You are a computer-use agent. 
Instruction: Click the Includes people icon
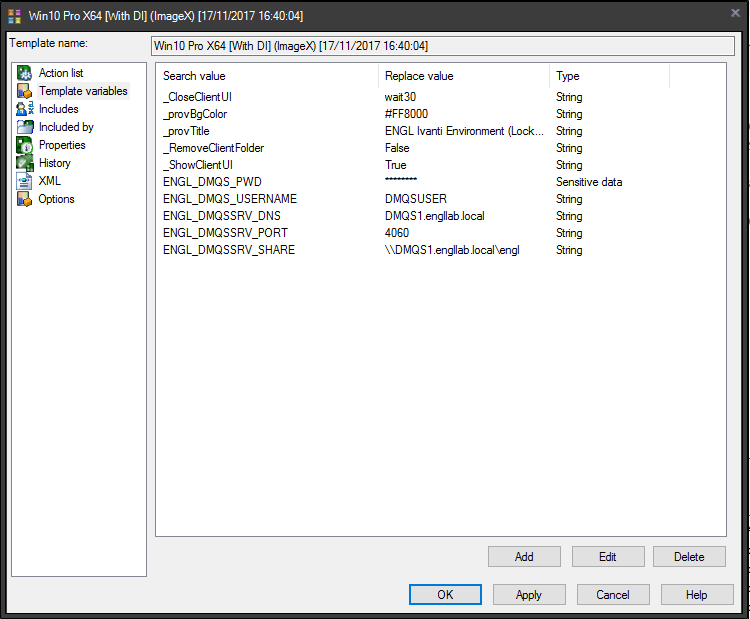click(24, 109)
